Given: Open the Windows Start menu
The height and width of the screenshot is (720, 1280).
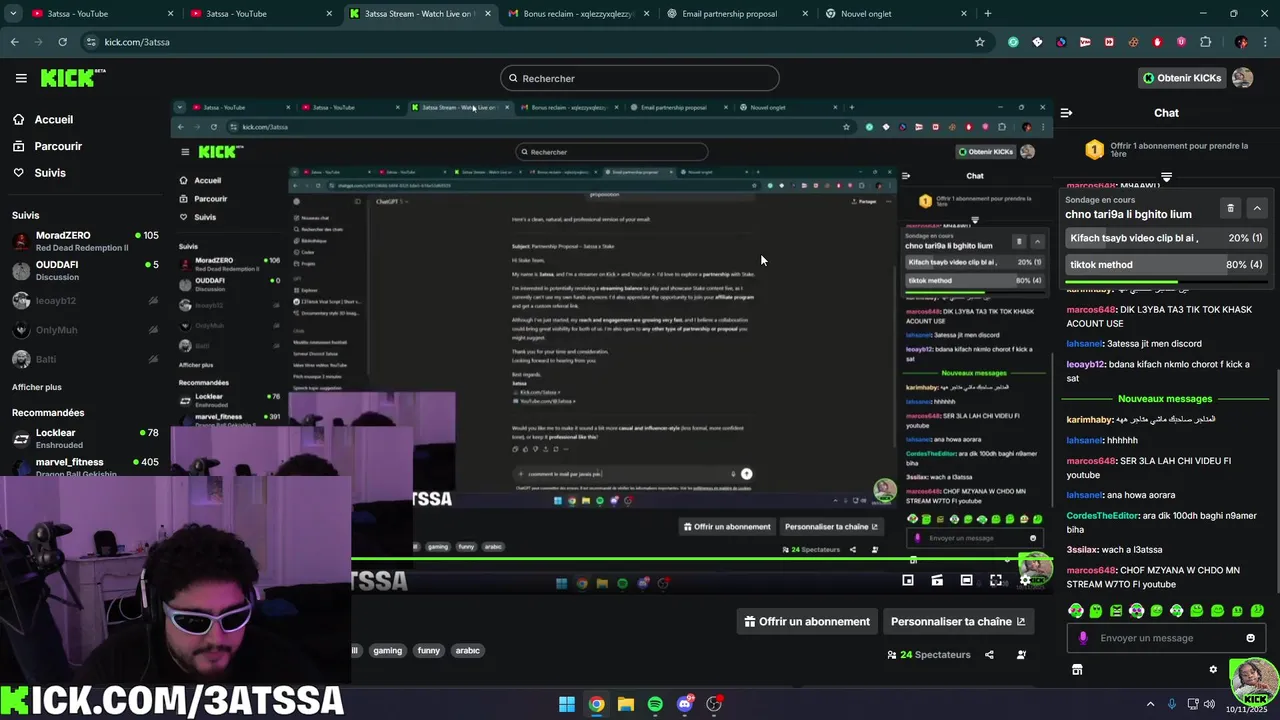Looking at the screenshot, I should [x=567, y=704].
